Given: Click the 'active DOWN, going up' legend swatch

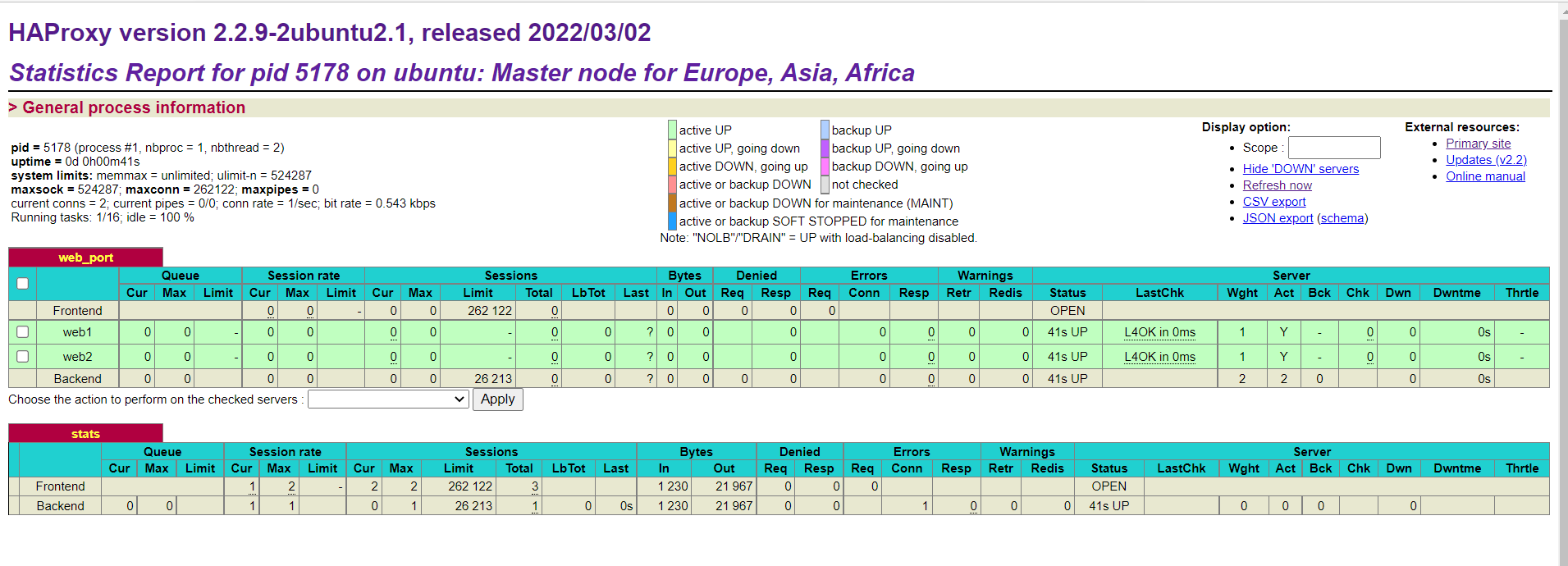Looking at the screenshot, I should tap(673, 166).
